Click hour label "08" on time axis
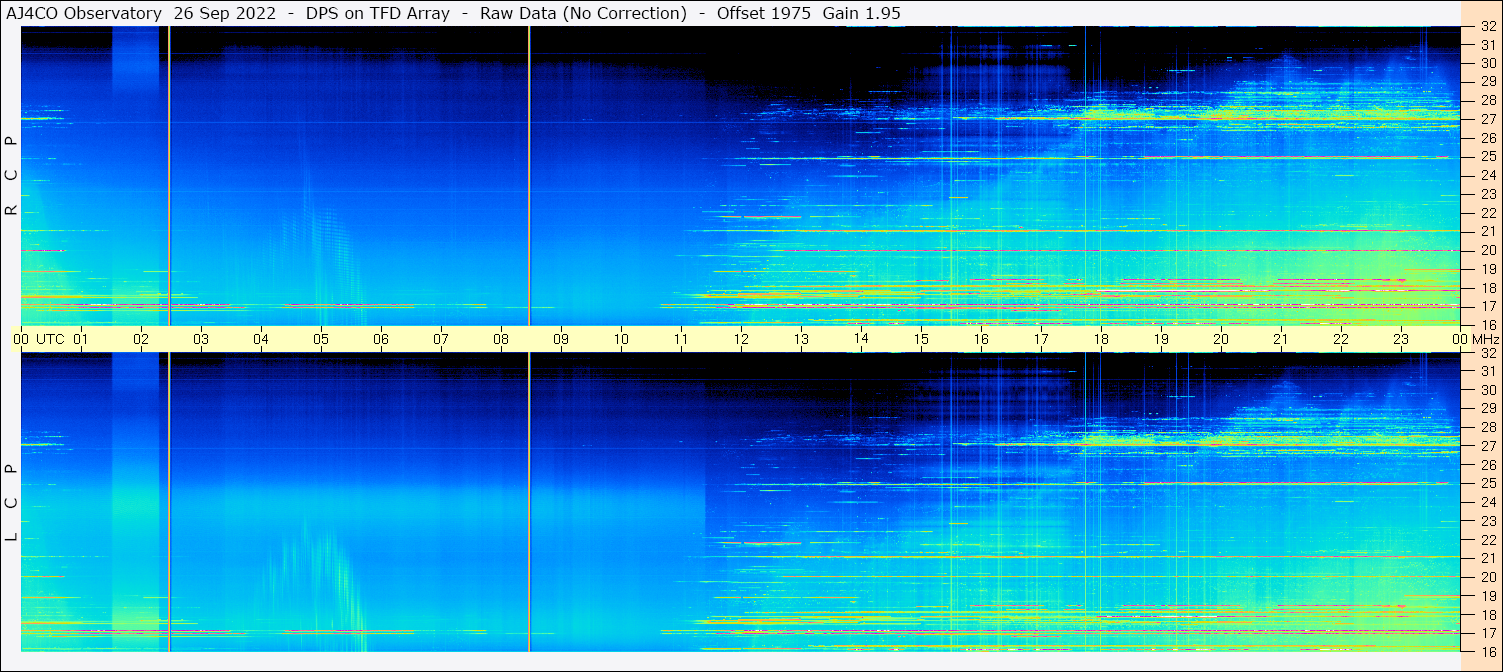Image resolution: width=1503 pixels, height=672 pixels. coord(501,339)
